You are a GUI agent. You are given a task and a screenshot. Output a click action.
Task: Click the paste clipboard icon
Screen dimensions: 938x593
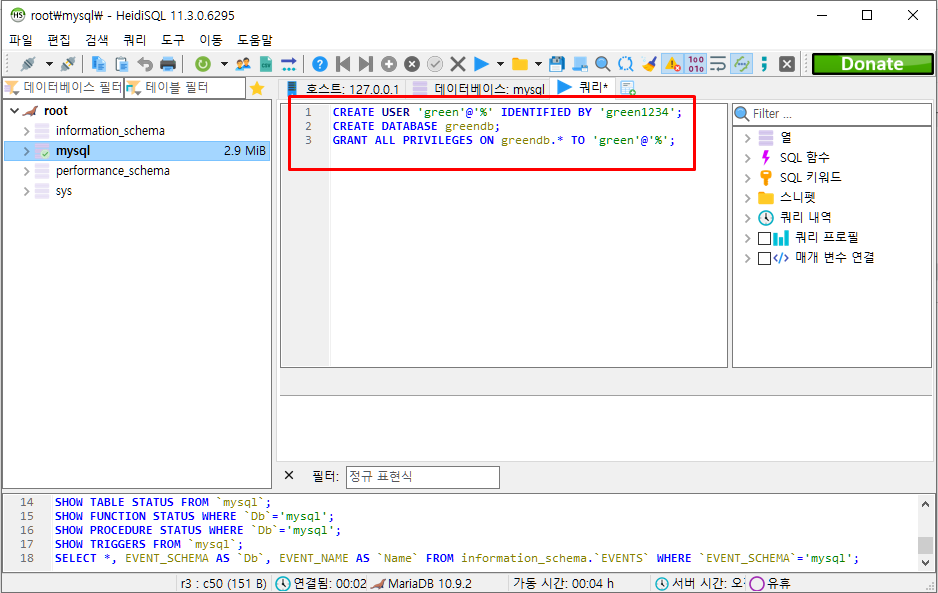121,64
